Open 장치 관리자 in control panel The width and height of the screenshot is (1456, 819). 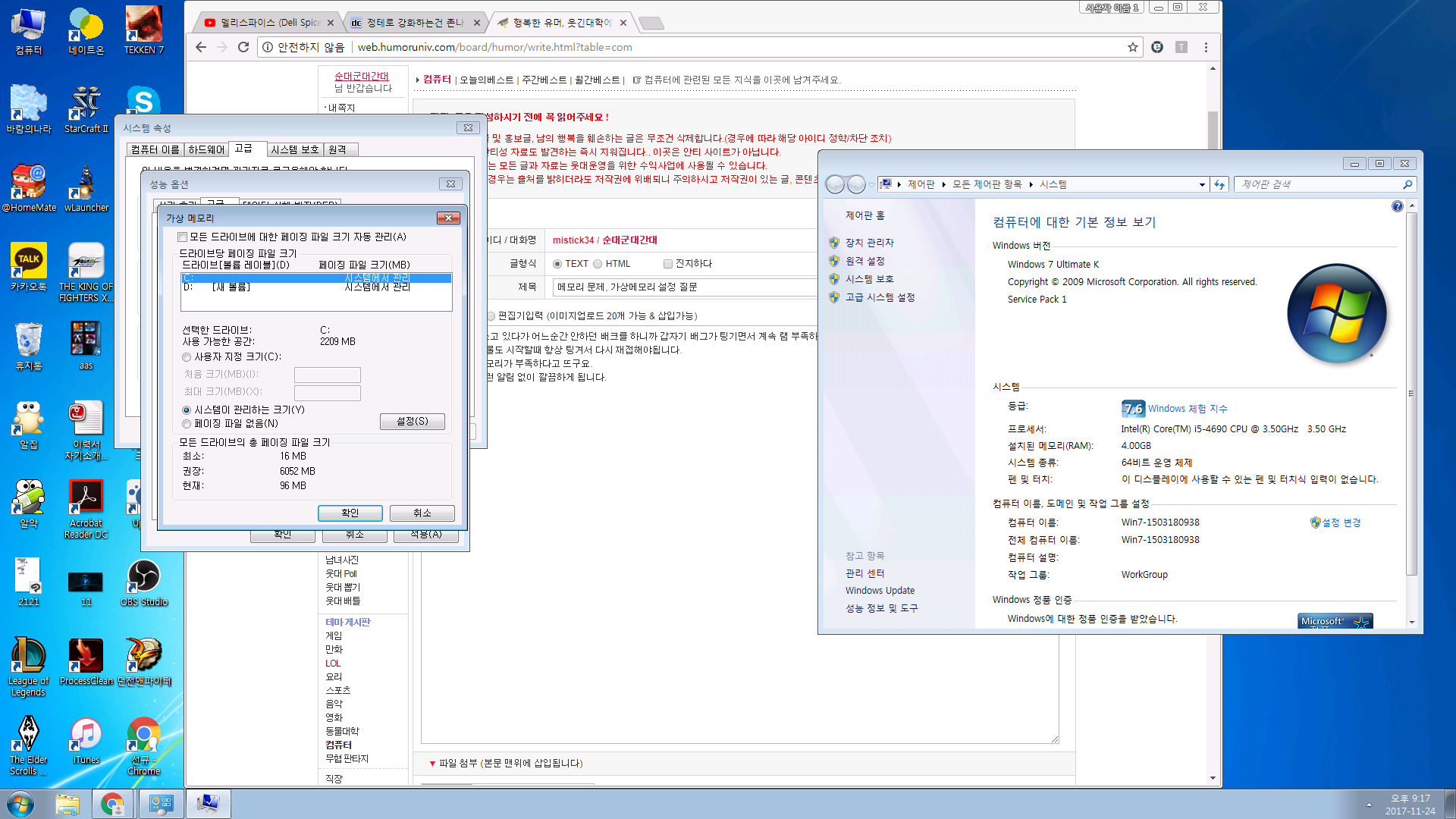coord(869,243)
